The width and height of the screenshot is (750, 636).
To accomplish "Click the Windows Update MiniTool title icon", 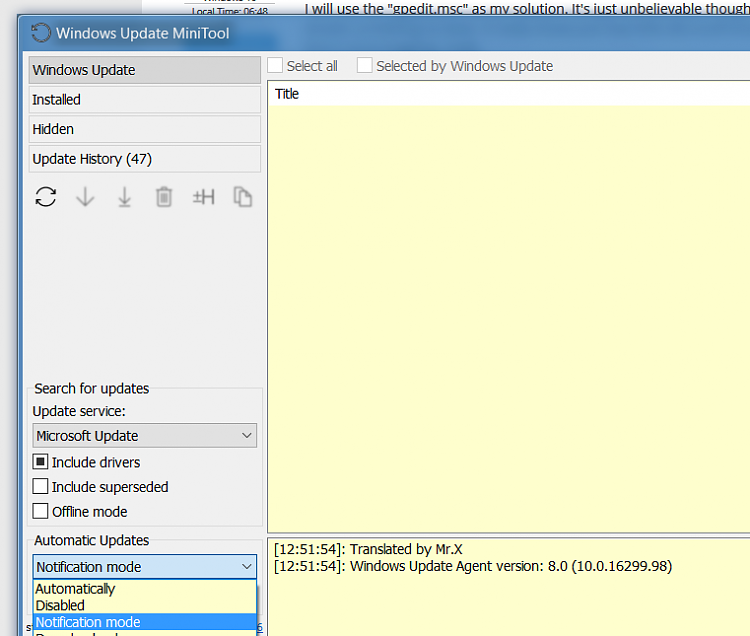I will pos(40,33).
